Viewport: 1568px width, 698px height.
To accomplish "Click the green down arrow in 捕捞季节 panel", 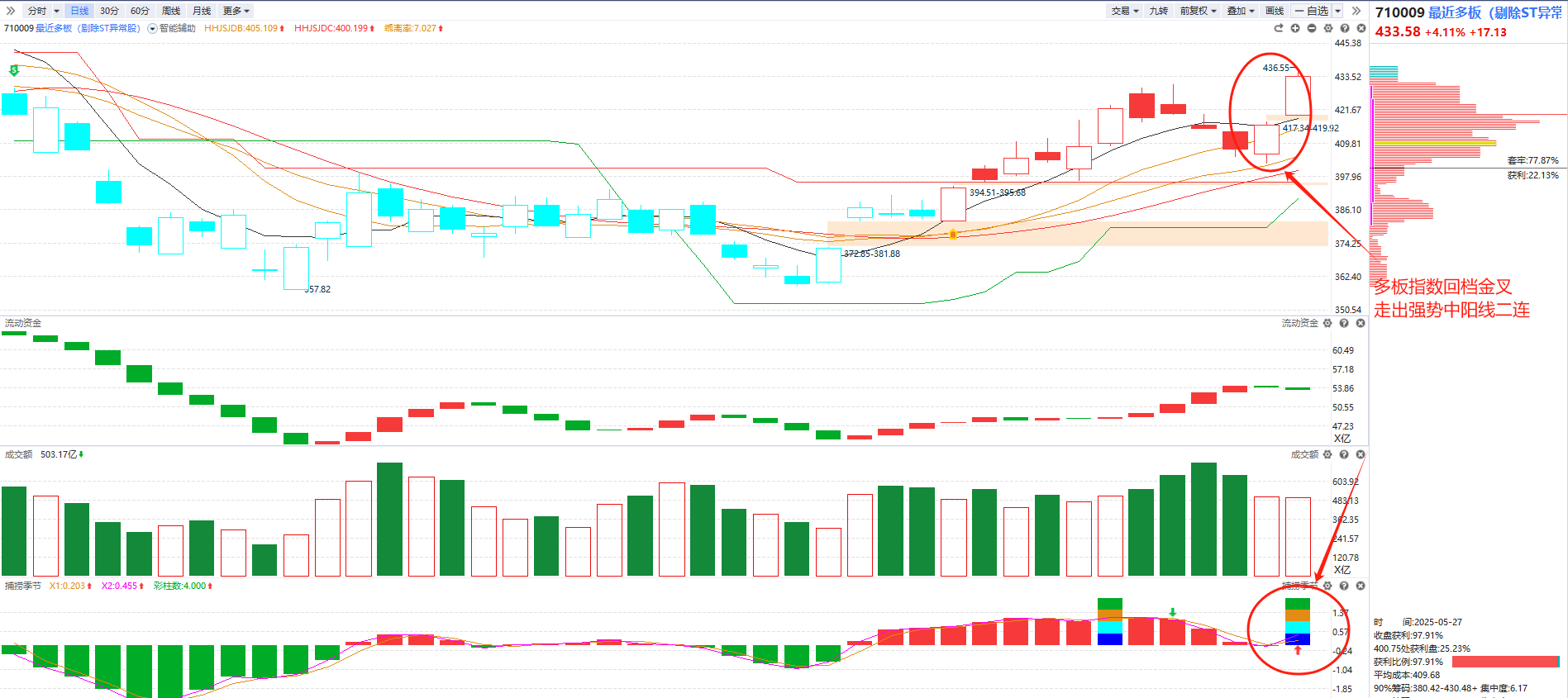I will (x=1173, y=612).
